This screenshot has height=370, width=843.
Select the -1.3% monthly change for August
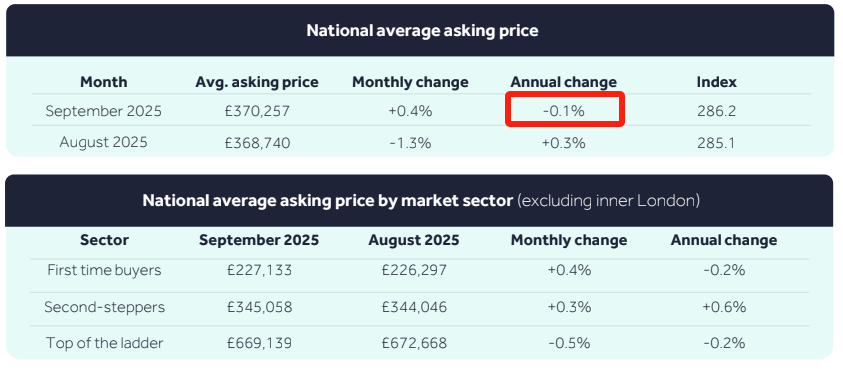point(410,143)
